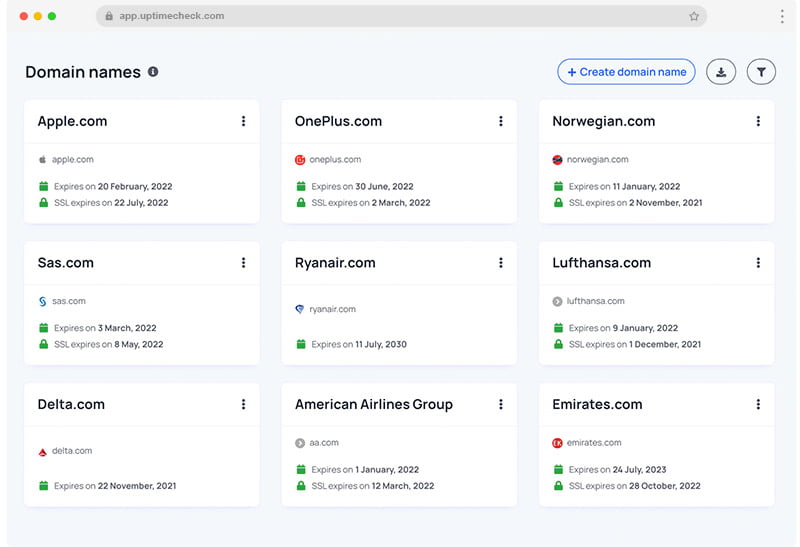Open the three-dot menu on Delta.com card
800x547 pixels.
[243, 404]
